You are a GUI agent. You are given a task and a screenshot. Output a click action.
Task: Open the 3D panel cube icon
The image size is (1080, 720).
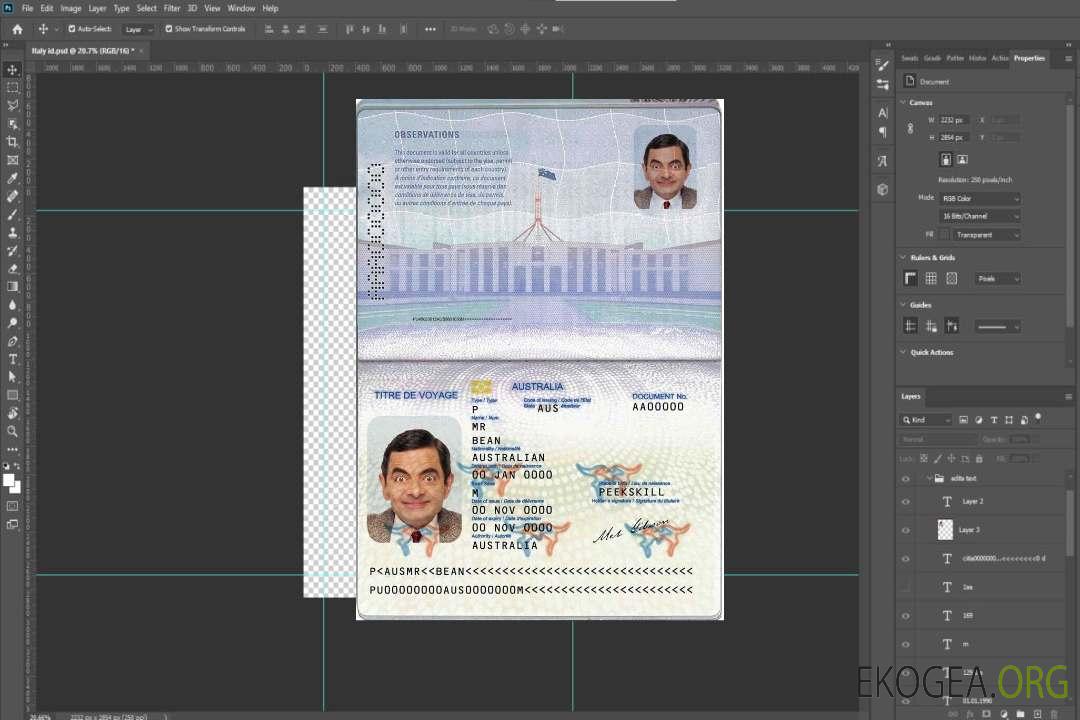click(883, 189)
